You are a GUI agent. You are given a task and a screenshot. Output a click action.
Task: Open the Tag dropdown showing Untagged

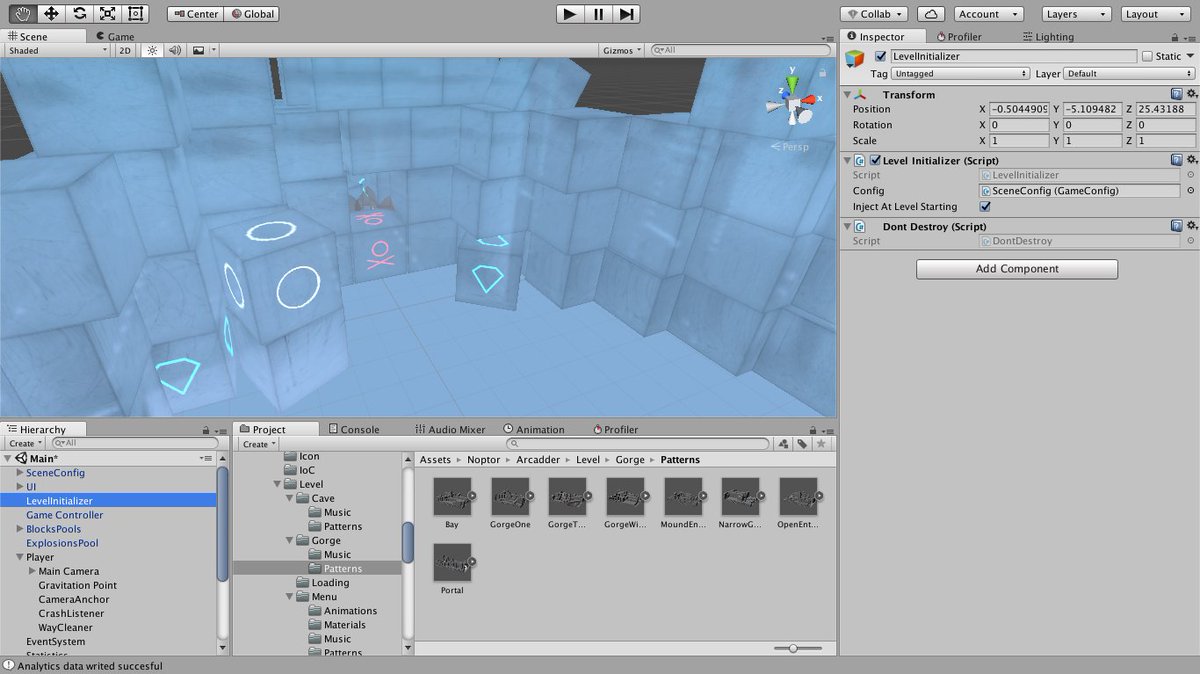(x=960, y=73)
